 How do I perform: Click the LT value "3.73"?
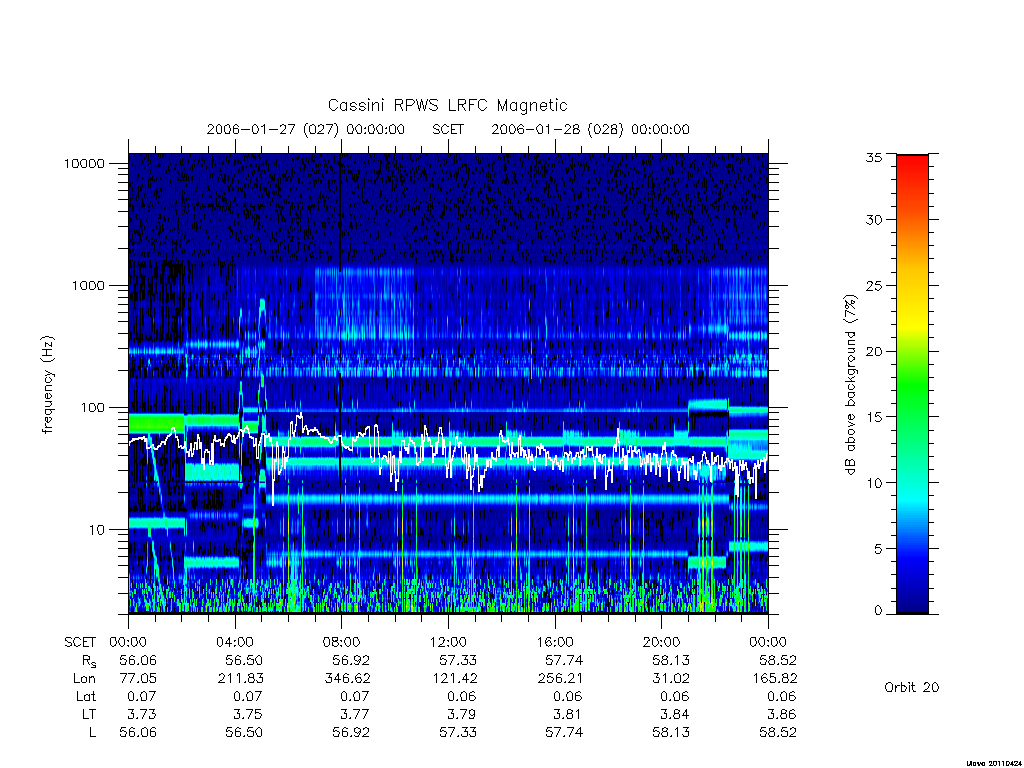point(142,714)
